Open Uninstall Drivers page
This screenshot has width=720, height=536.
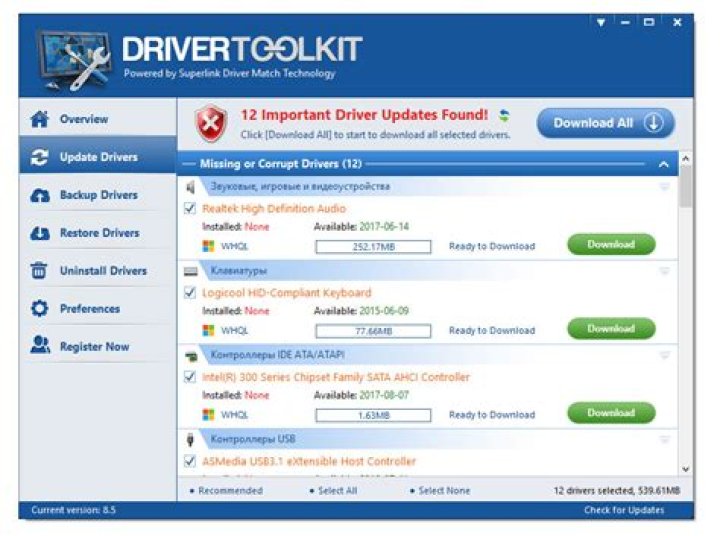[98, 271]
